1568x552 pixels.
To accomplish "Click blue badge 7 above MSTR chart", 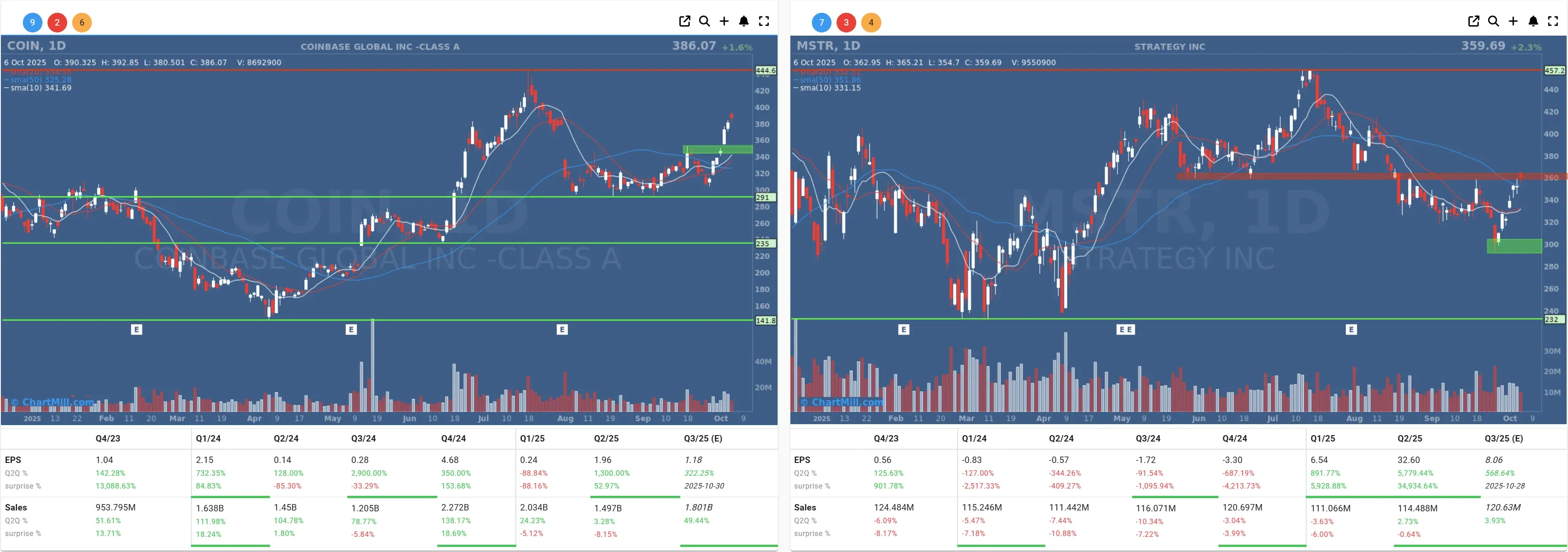I will point(821,22).
